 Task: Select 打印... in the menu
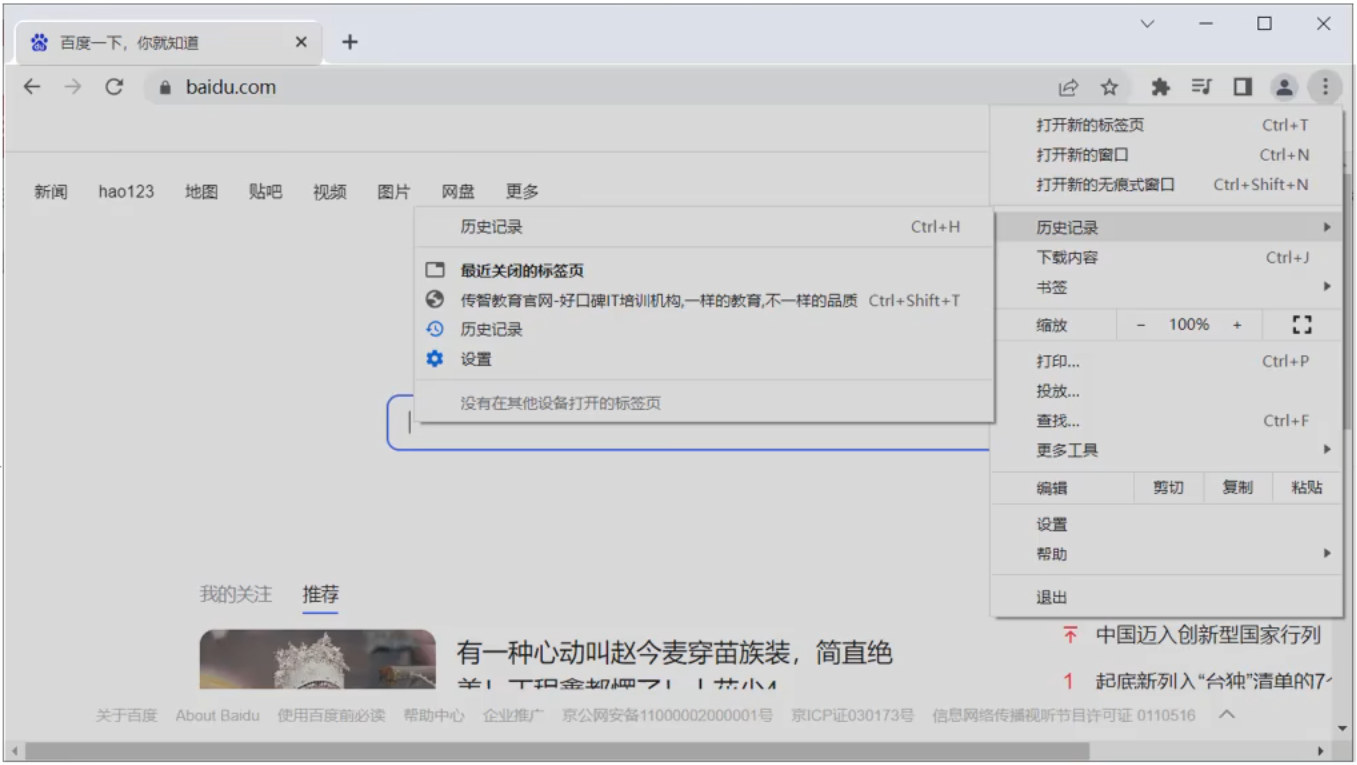click(1166, 361)
